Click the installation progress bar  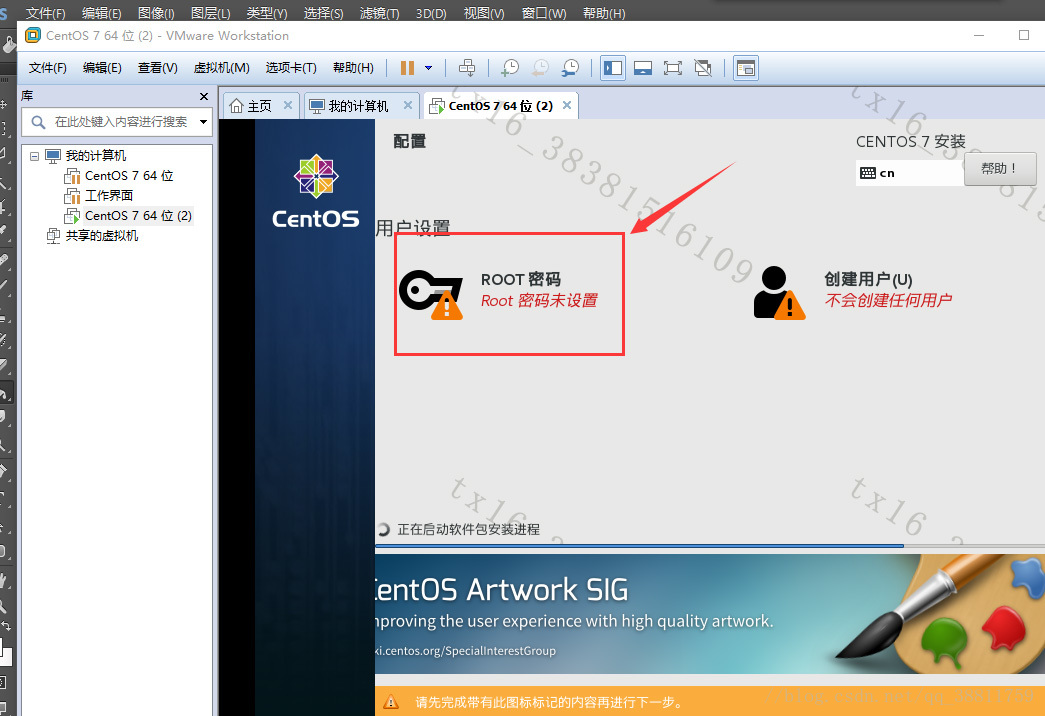pyautogui.click(x=710, y=546)
